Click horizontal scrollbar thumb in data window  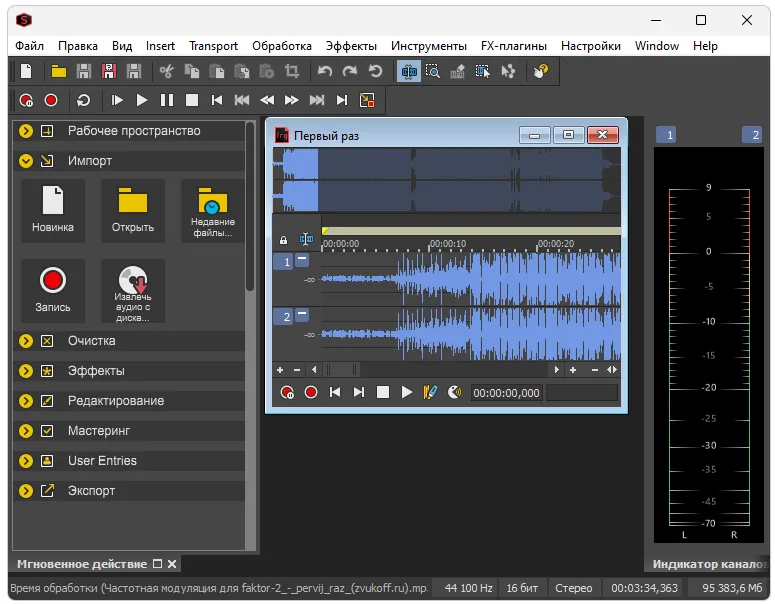[x=342, y=370]
